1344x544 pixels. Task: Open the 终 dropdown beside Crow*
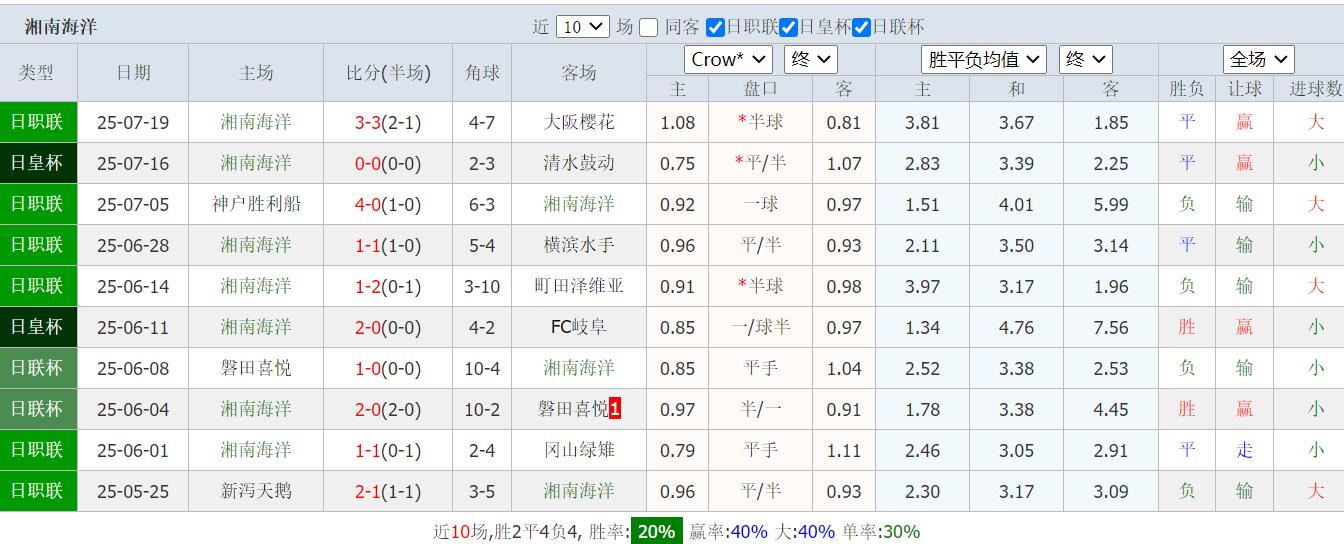click(811, 59)
